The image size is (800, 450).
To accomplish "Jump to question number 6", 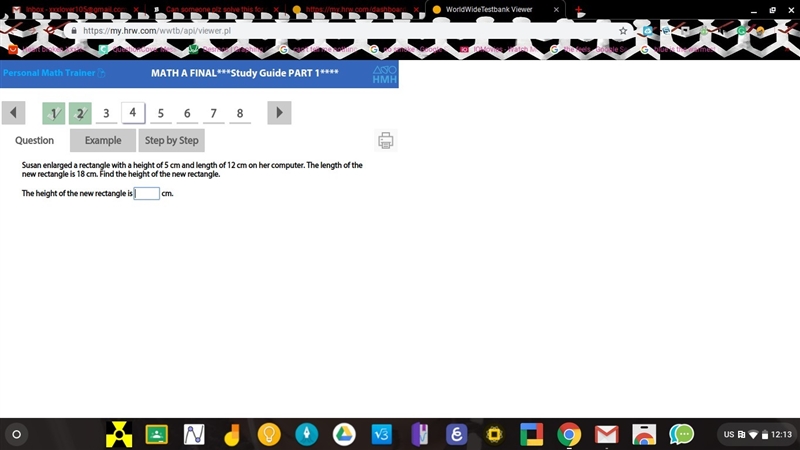I will tap(187, 113).
